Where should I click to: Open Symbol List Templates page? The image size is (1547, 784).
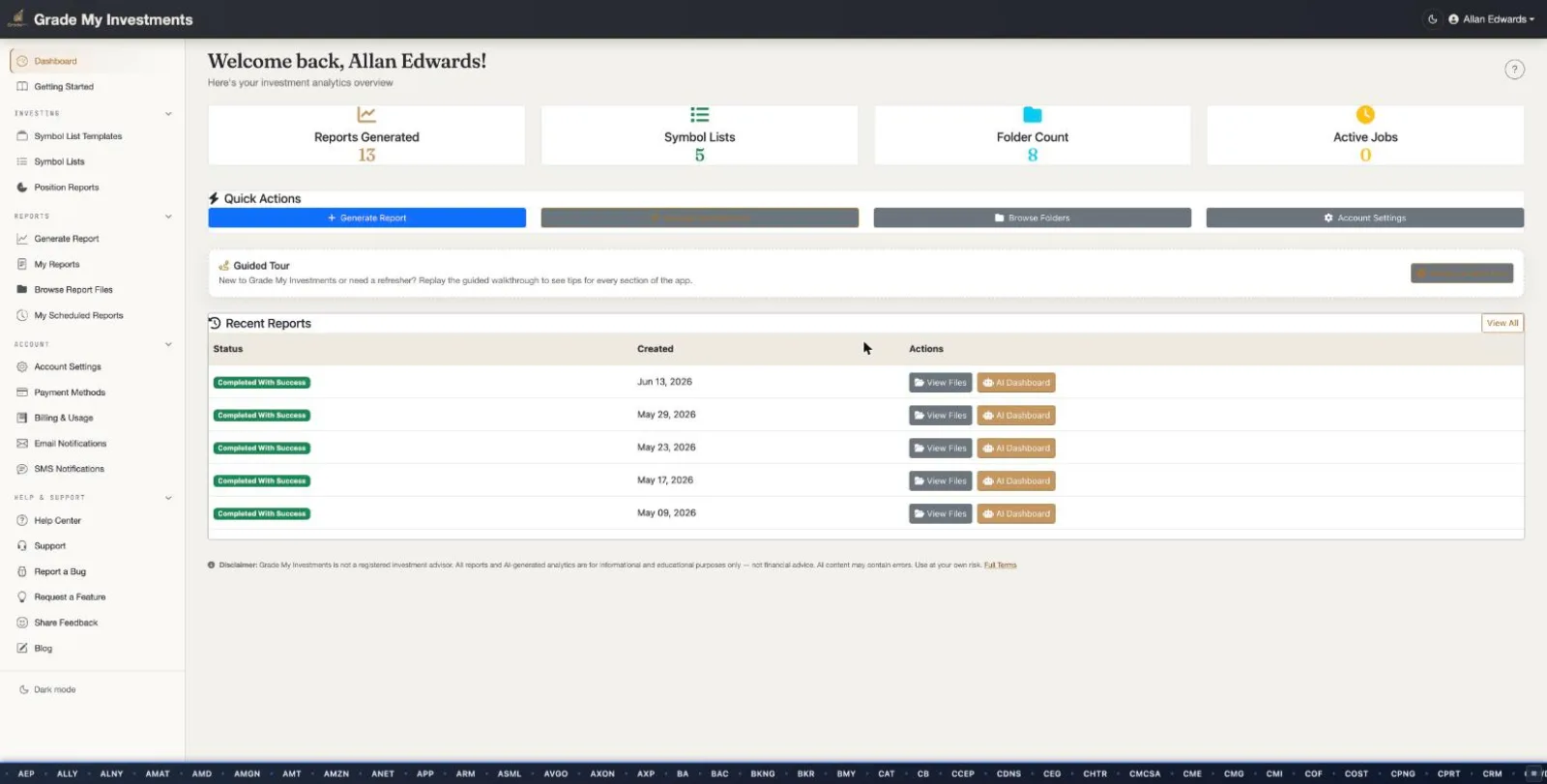78,136
